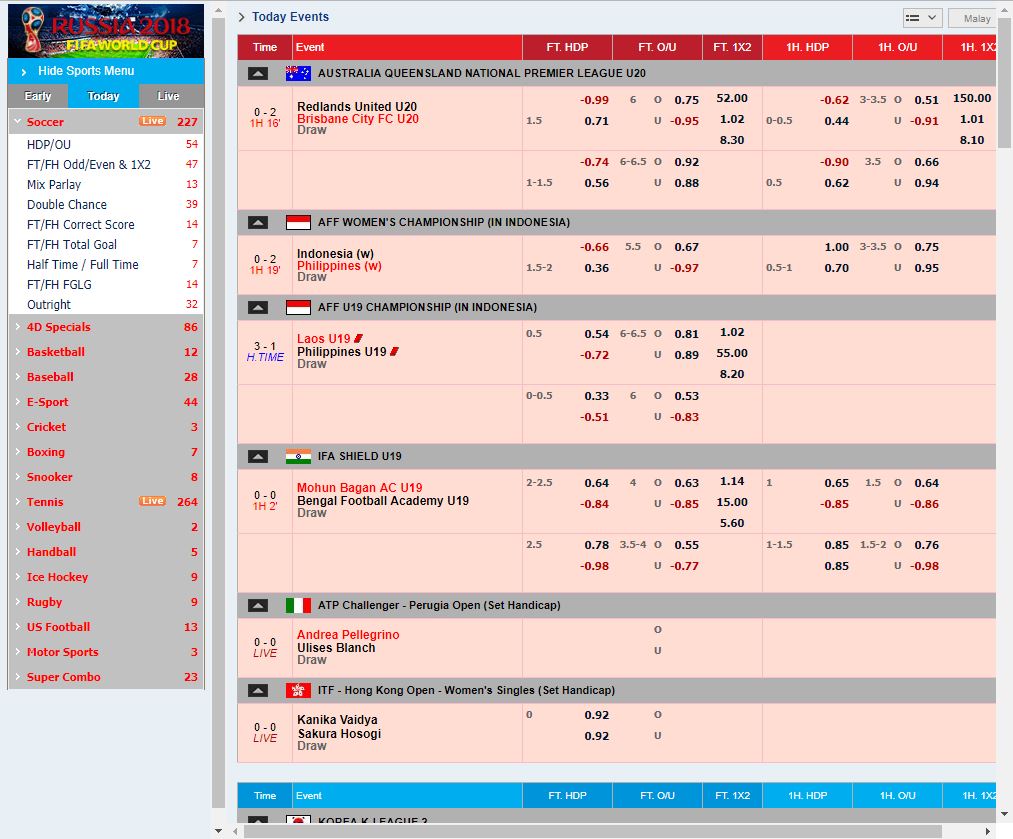Switch to the Live tab

[x=170, y=96]
